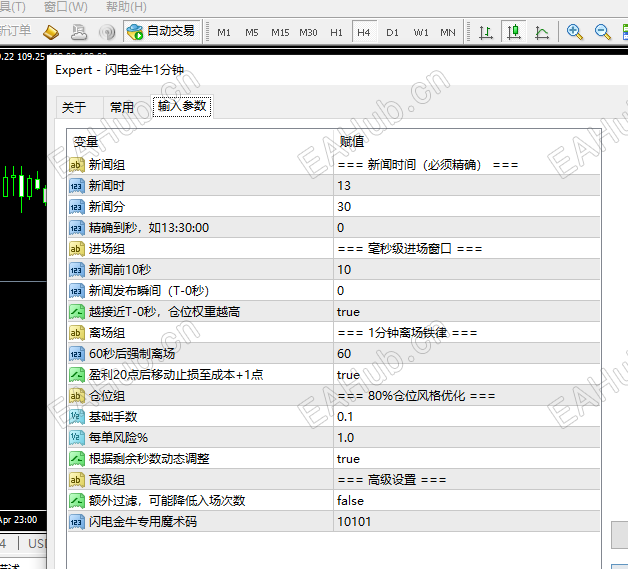This screenshot has height=569, width=628.
Task: Open the 帮助(H) menu
Action: click(x=126, y=6)
